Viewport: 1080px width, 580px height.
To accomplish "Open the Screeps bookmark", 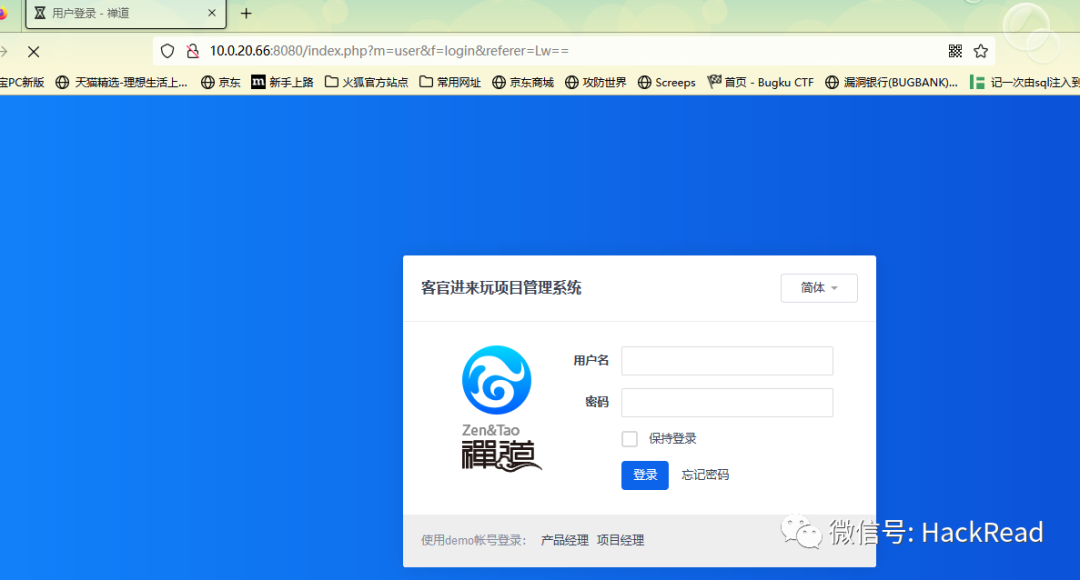I will point(667,83).
